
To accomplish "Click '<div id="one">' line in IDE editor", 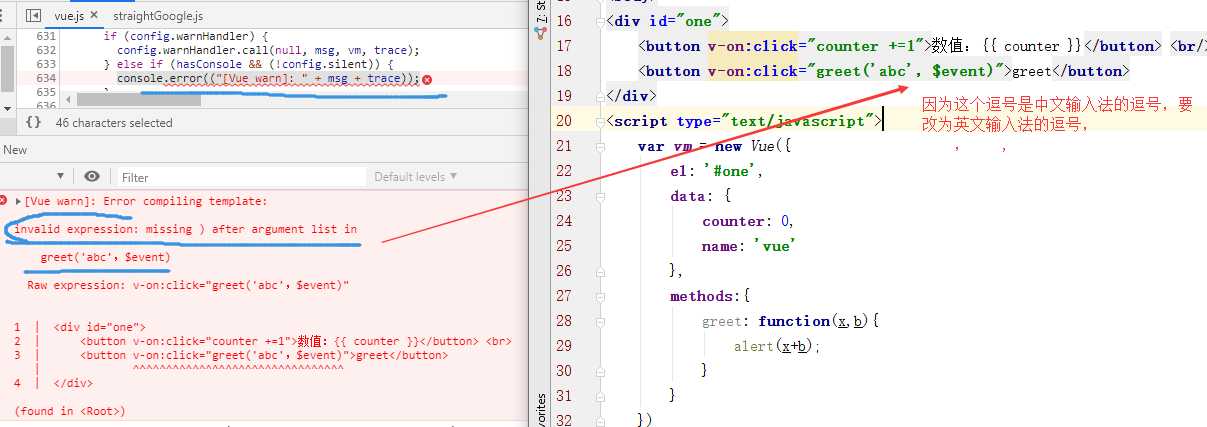I will [x=668, y=21].
